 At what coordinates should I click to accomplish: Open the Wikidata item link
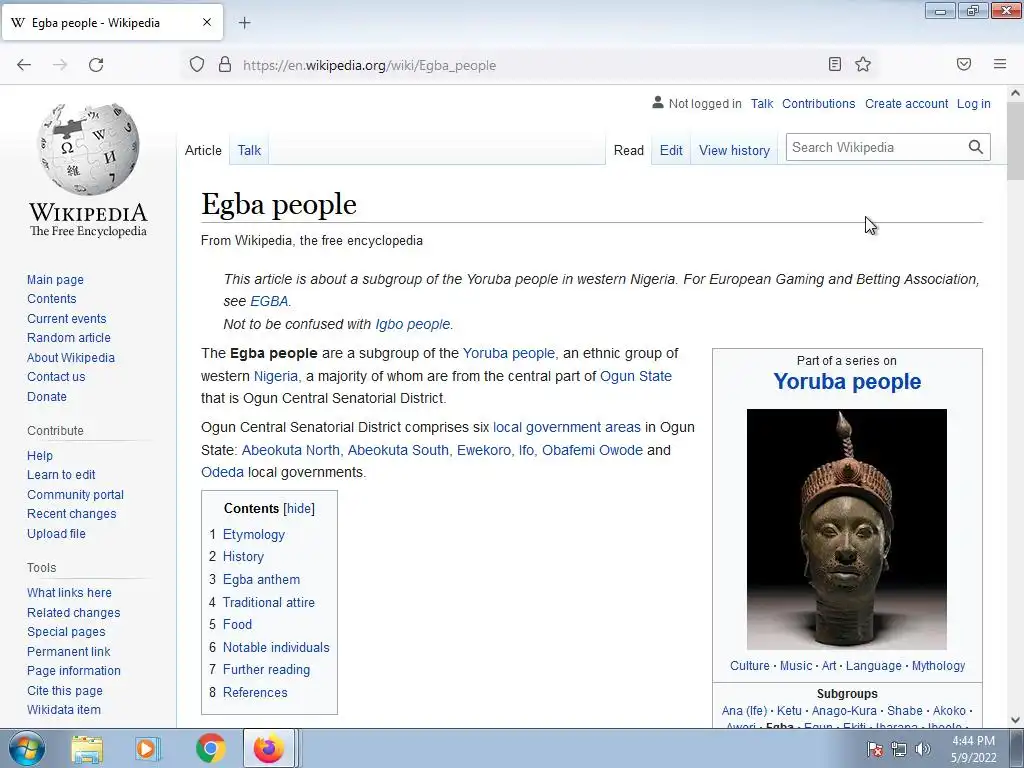pos(63,709)
